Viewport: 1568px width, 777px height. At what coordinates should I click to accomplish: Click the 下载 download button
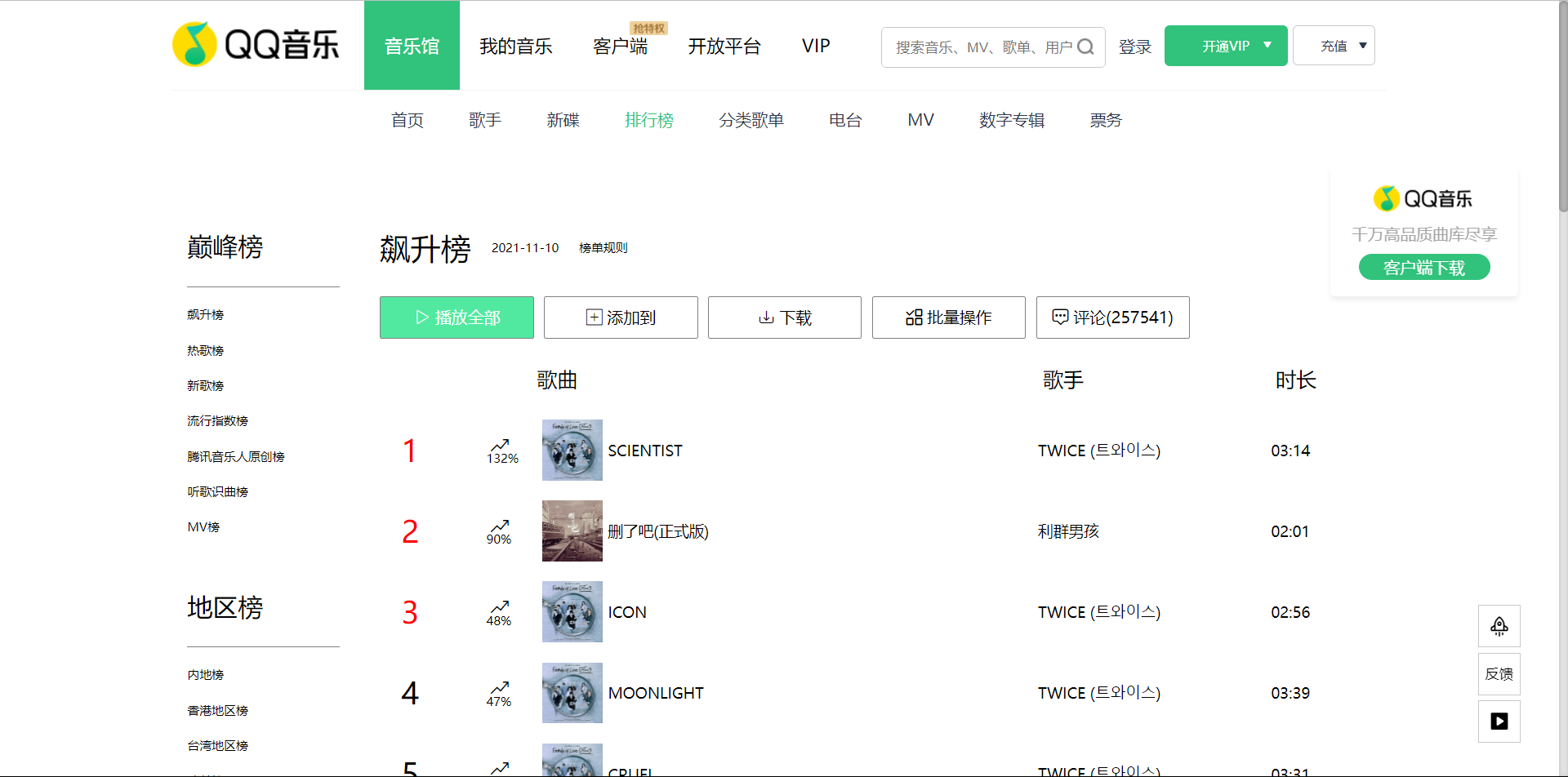point(784,317)
